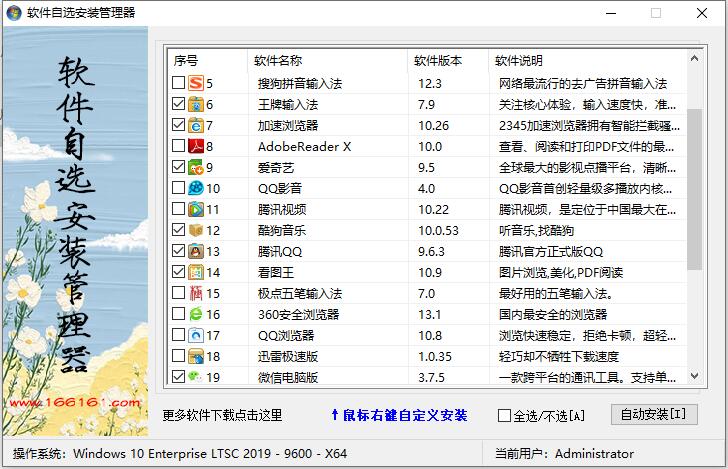Click the 加速浏览器 icon in row 7

pos(196,125)
